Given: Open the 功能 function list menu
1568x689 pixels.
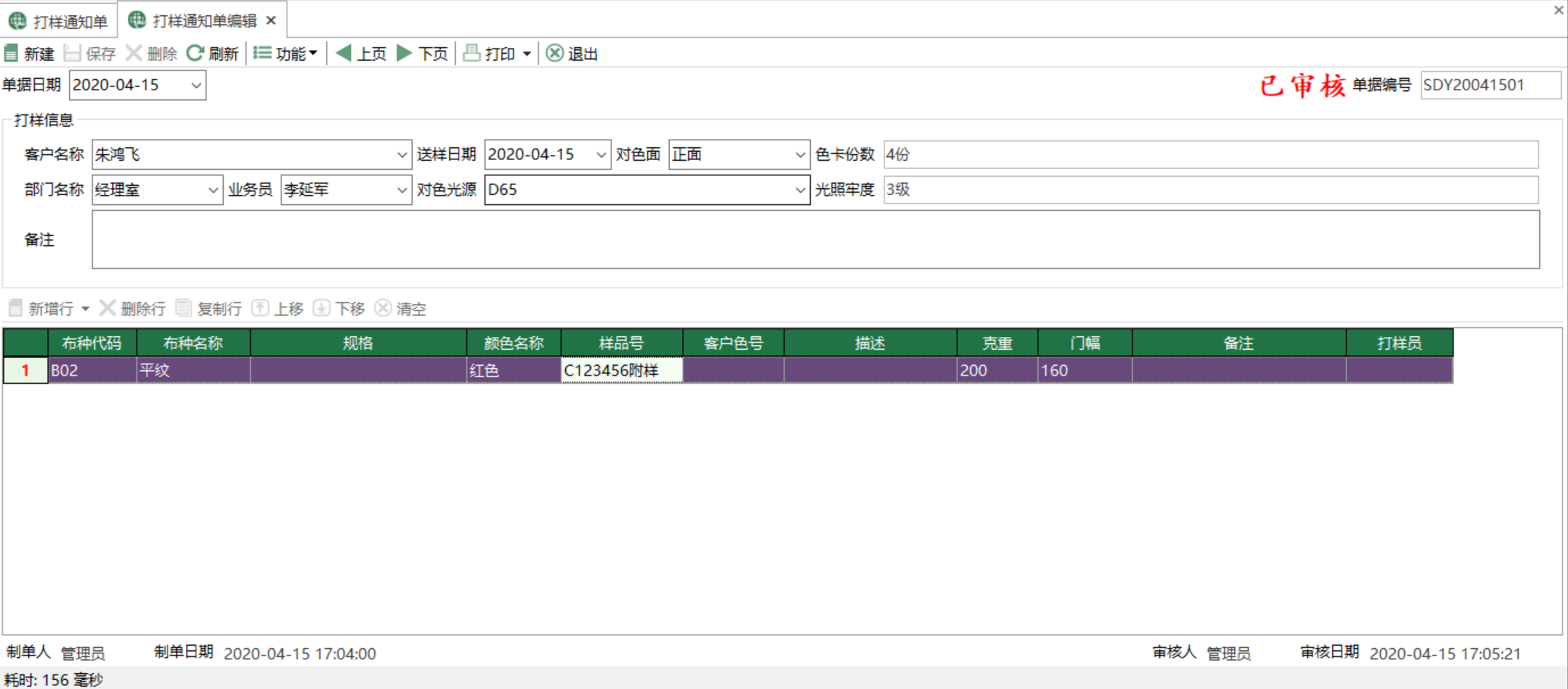Looking at the screenshot, I should coord(285,53).
